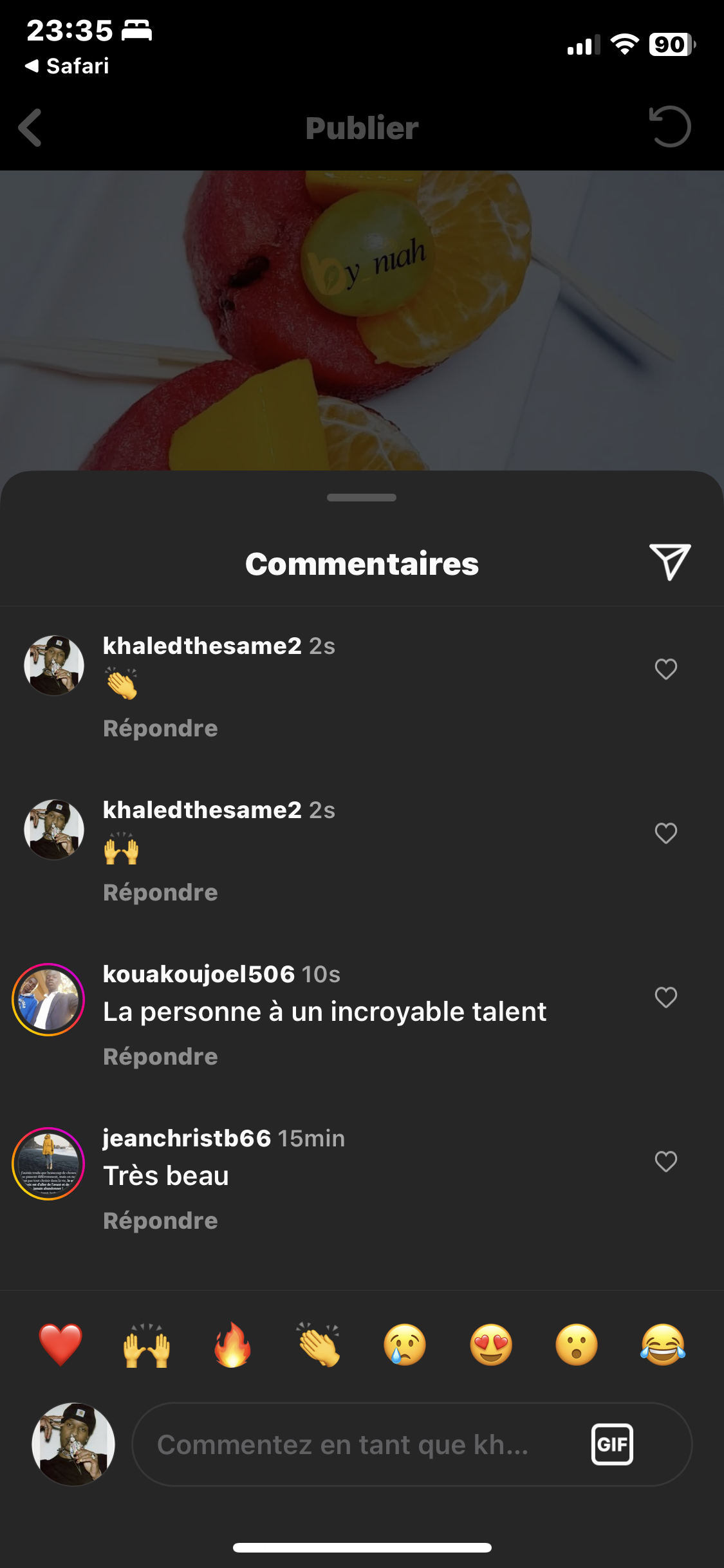Insert the fire emoji reaction
This screenshot has width=724, height=1568.
(232, 1345)
